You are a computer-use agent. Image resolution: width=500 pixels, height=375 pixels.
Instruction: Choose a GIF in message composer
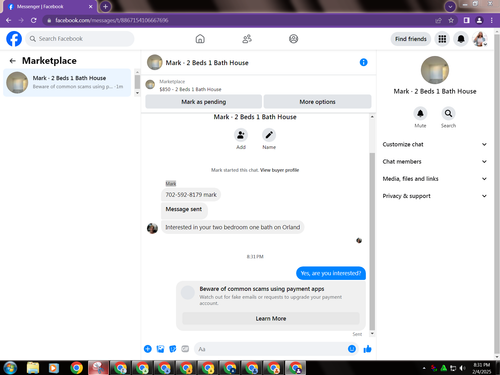point(185,349)
